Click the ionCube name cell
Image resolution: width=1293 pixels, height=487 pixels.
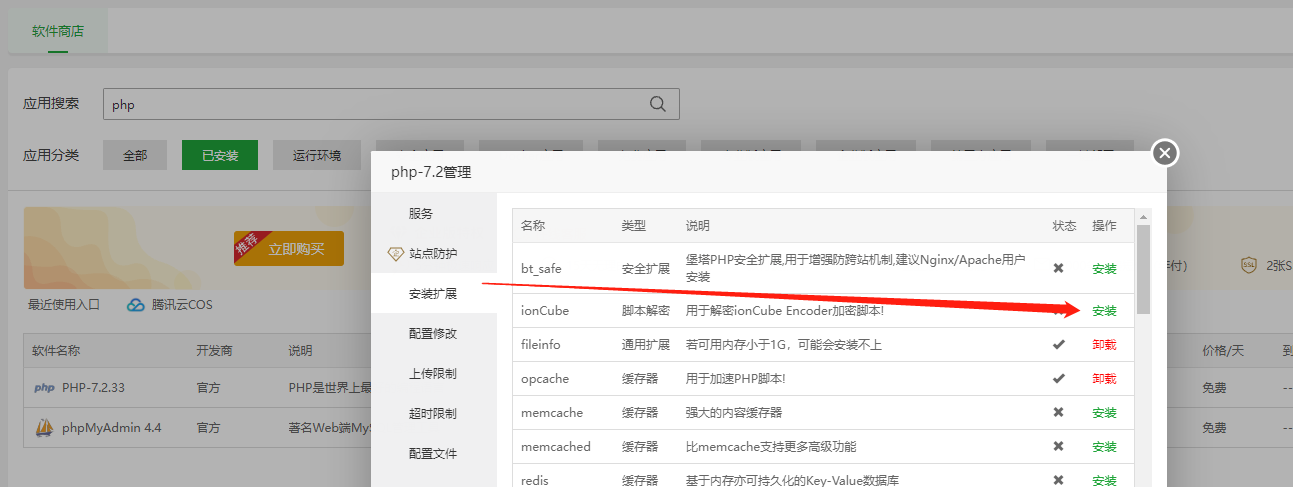pos(545,311)
